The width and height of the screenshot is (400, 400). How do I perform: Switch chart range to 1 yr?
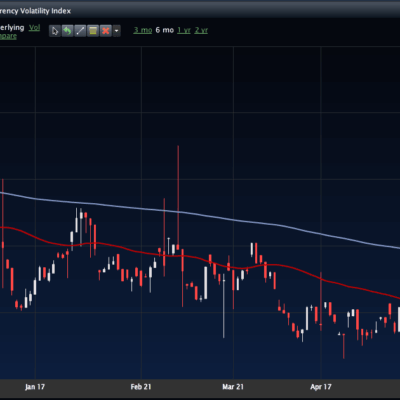click(184, 30)
